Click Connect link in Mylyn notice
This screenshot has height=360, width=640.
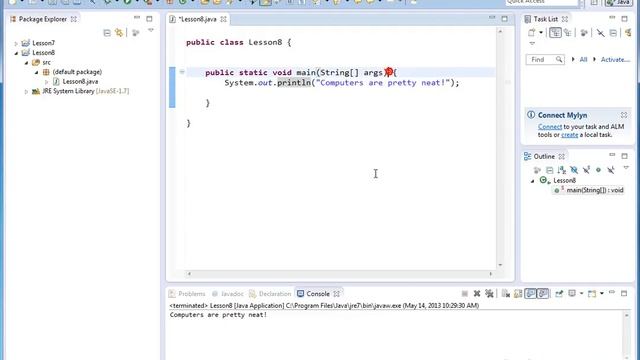pos(550,127)
